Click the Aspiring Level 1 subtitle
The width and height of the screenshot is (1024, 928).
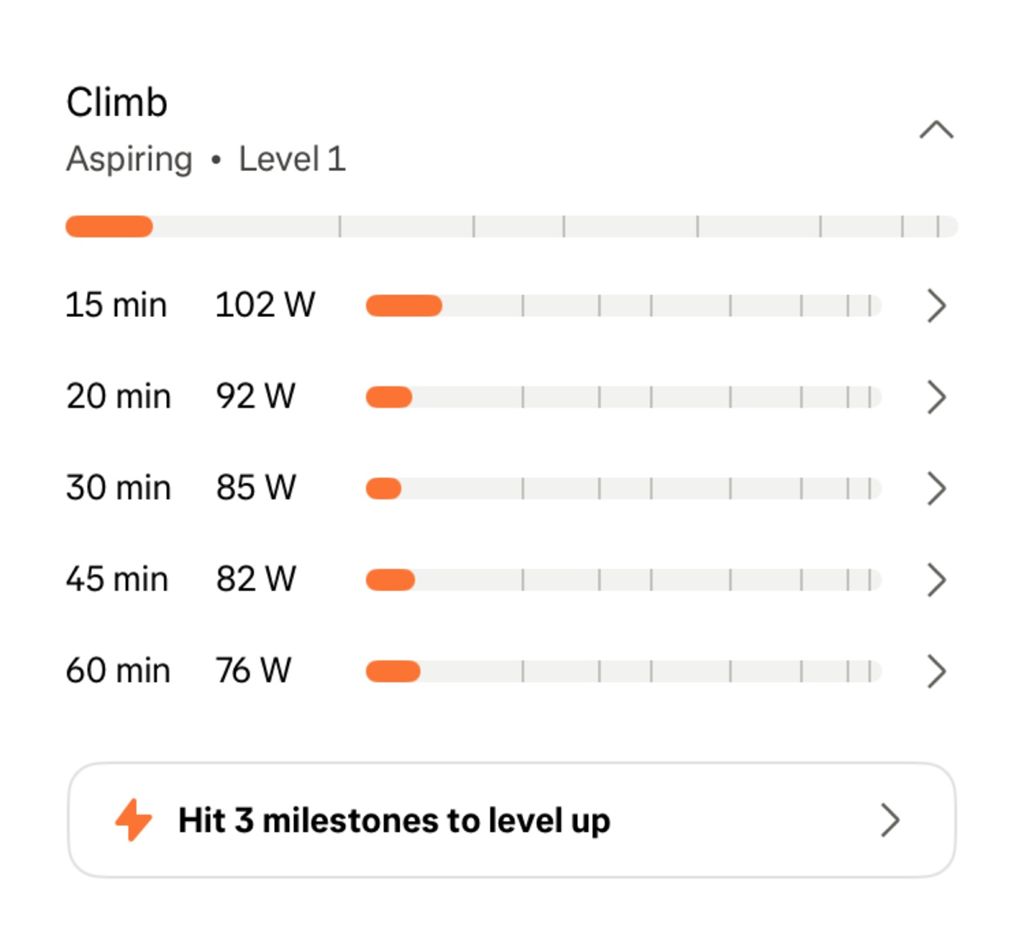[206, 159]
